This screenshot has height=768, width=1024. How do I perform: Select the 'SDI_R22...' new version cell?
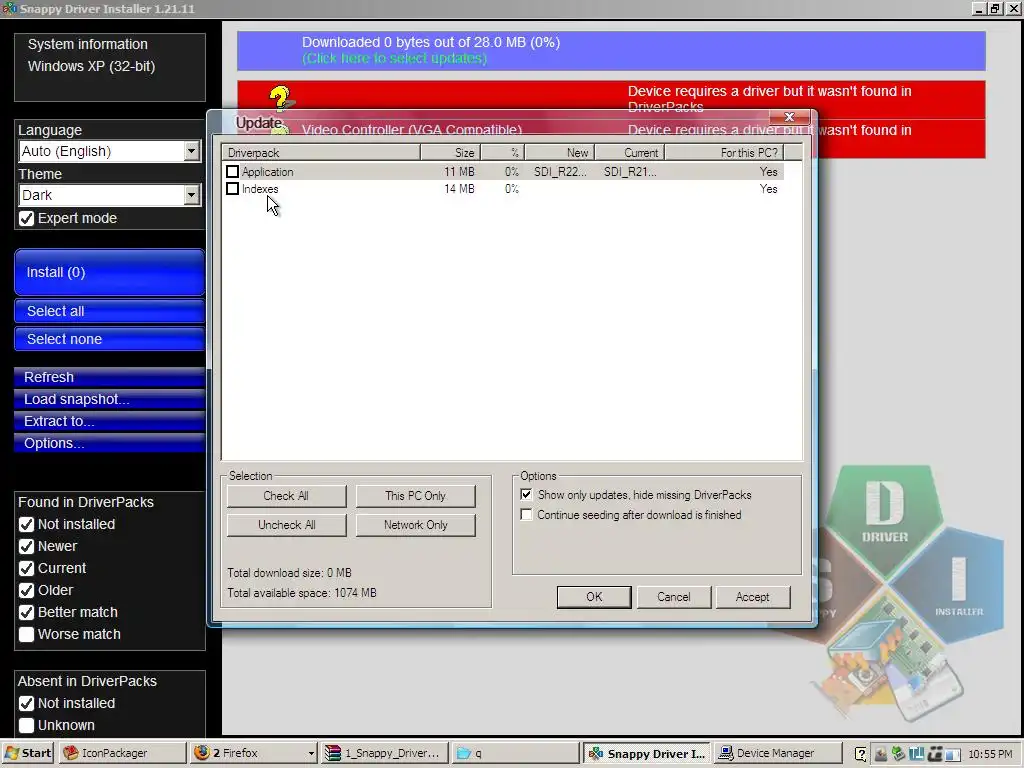pos(560,172)
